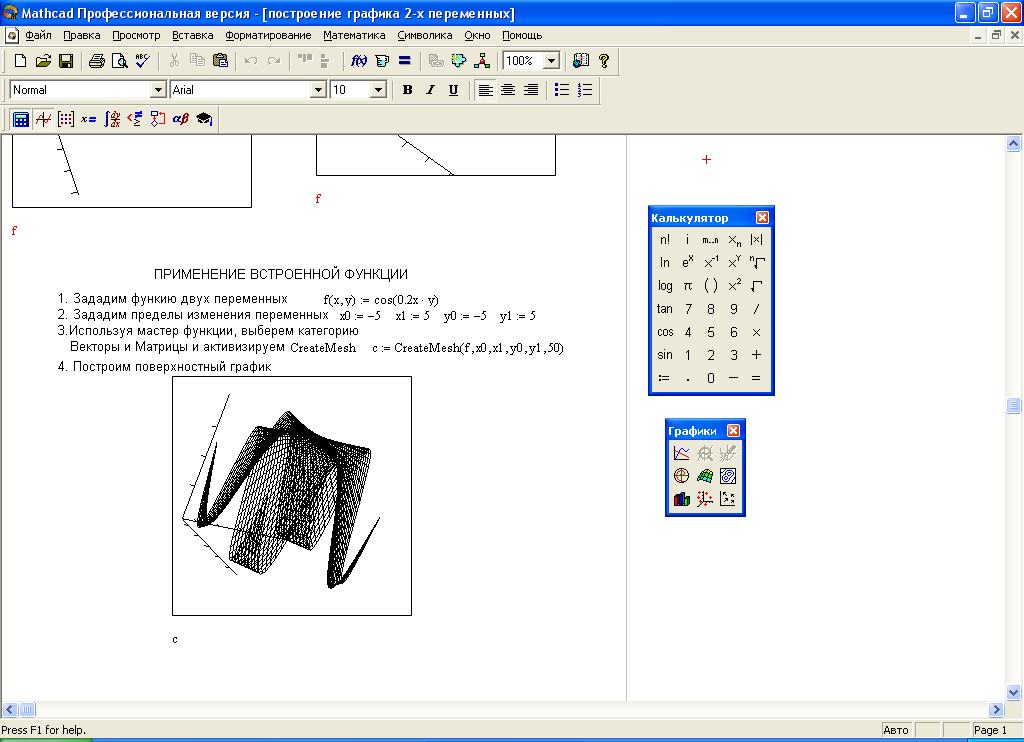The image size is (1024, 742).
Task: Select the 3D surface plot region
Action: click(292, 496)
